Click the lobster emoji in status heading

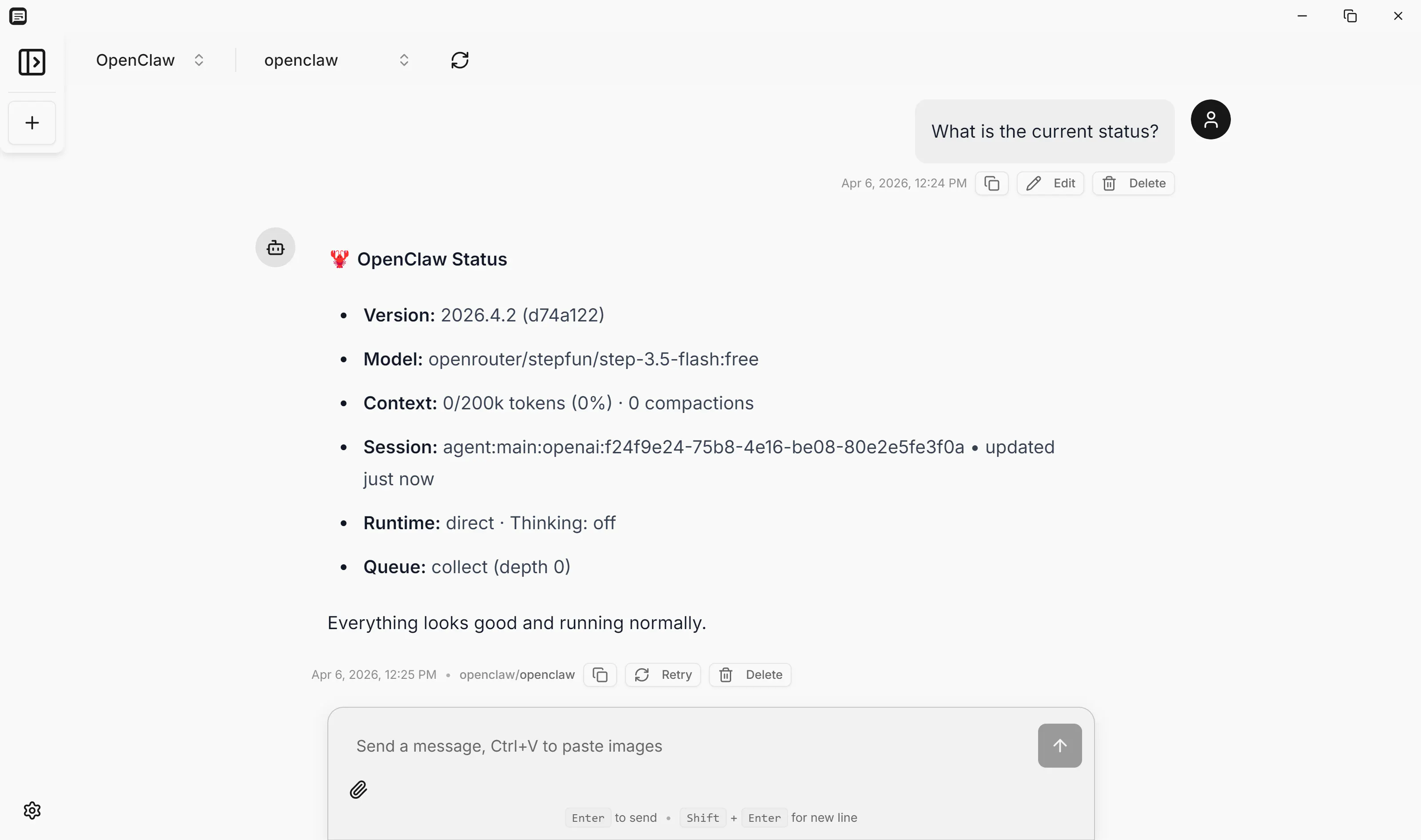coord(339,259)
